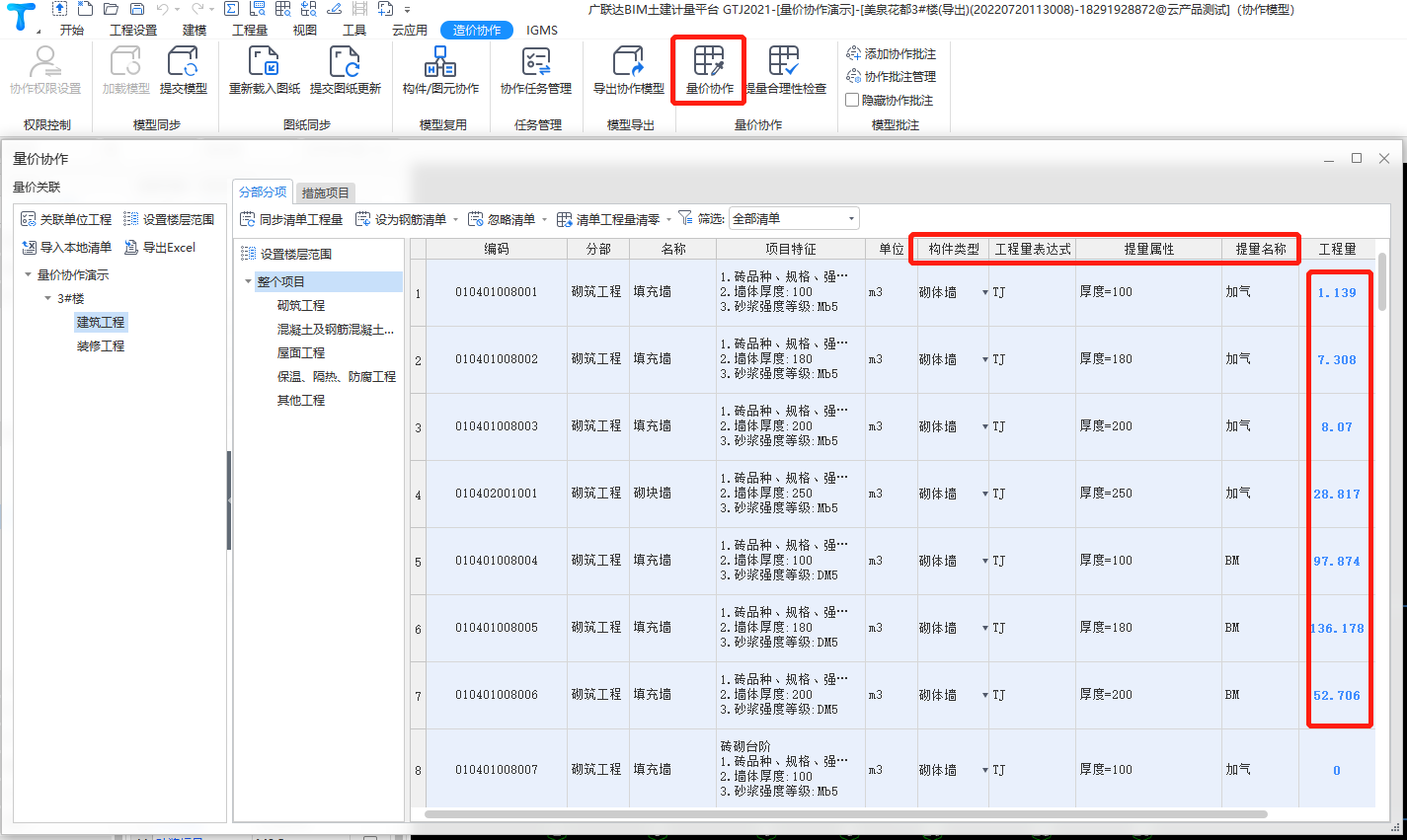Open the 全部清单 filter combo box
This screenshot has height=840, width=1407.
794,218
